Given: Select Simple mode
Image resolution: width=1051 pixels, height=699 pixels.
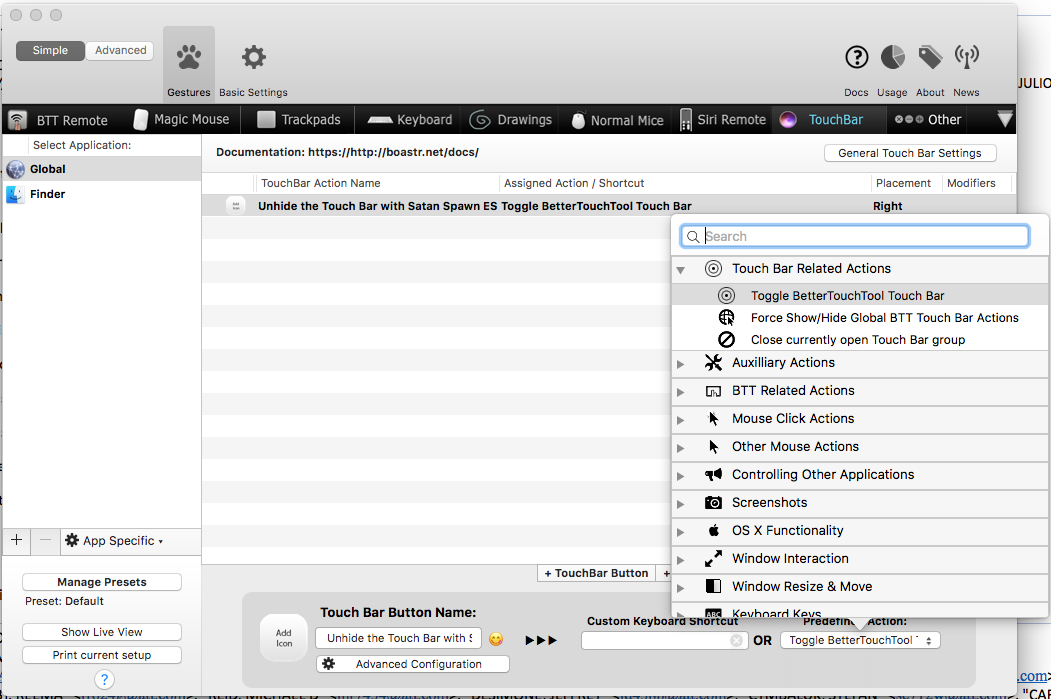Looking at the screenshot, I should click(x=50, y=50).
